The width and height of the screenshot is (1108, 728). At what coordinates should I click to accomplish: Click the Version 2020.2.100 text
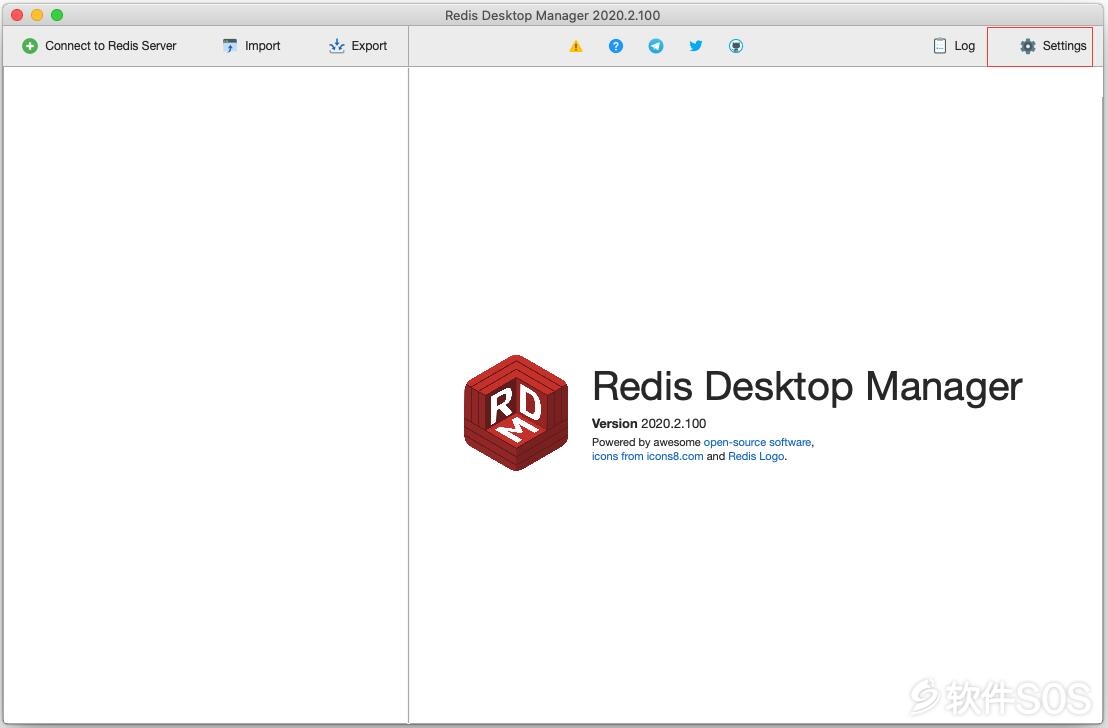[x=649, y=423]
